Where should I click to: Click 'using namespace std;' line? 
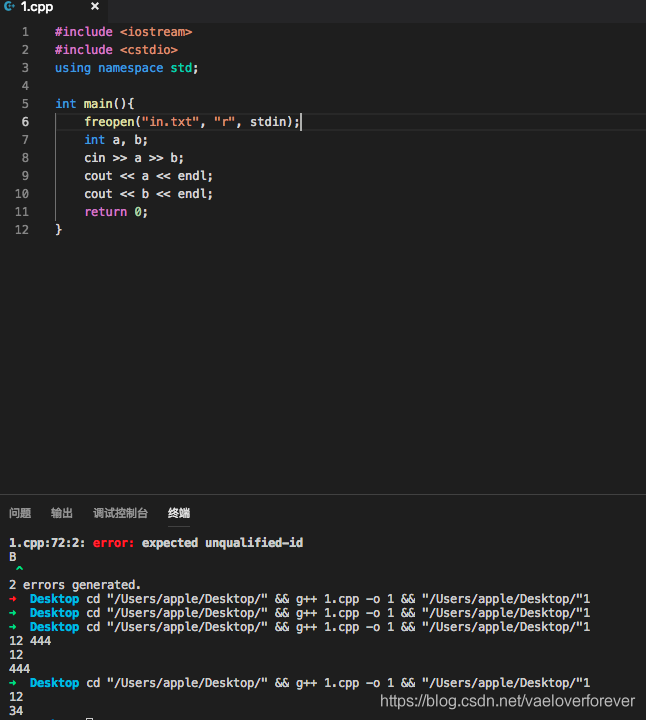tap(127, 68)
